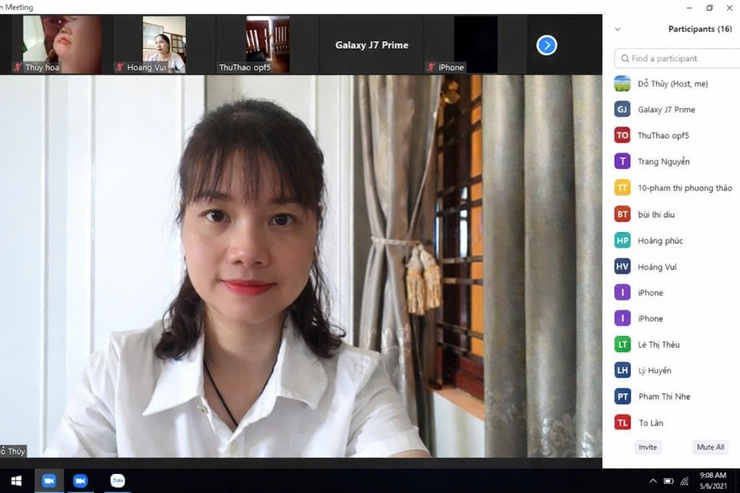Collapse the Participants panel chevron
The width and height of the screenshot is (740, 493).
tap(618, 29)
